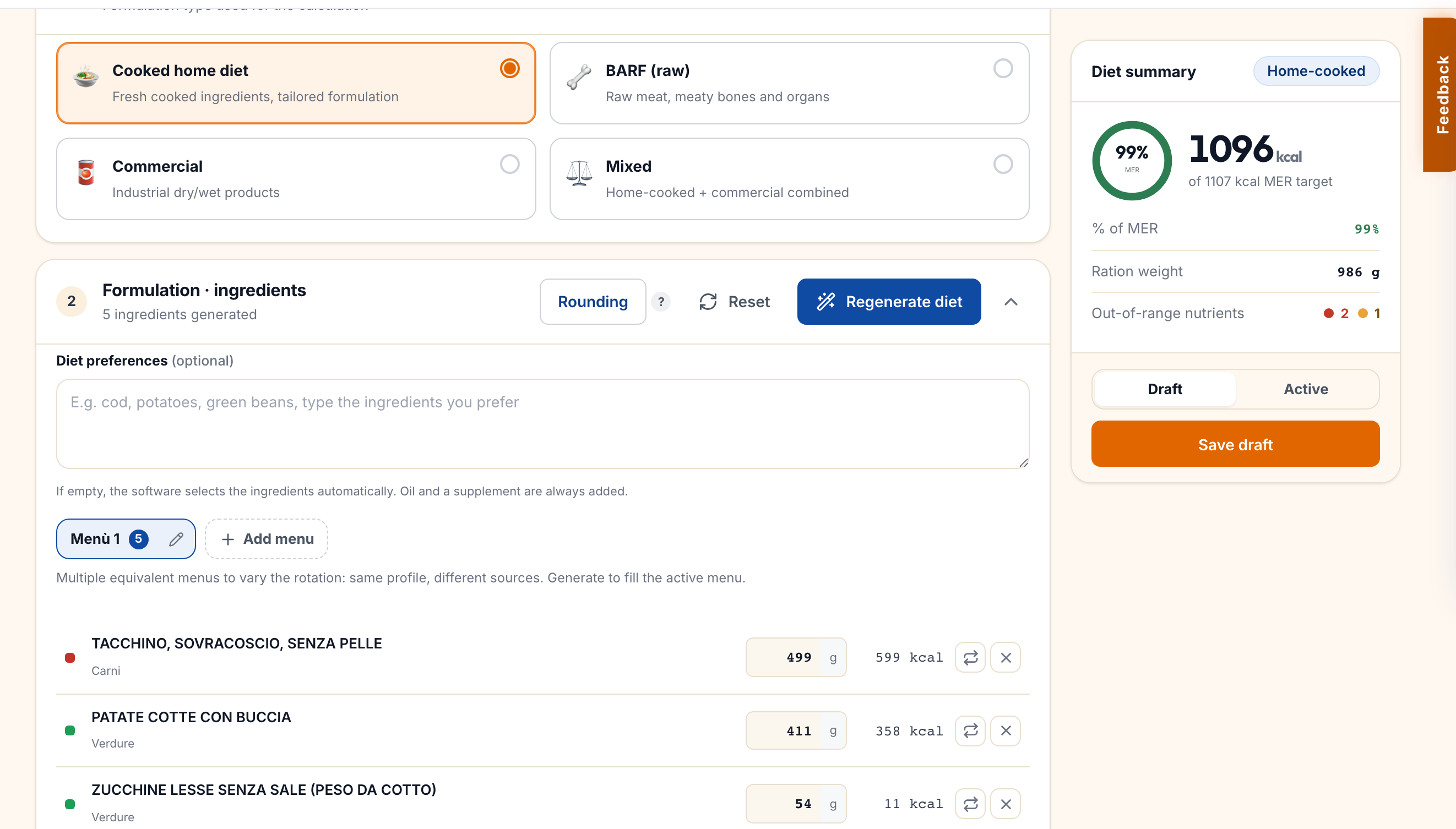Remove the Zucchine lesse ingredient
This screenshot has height=829, width=1456.
click(x=1006, y=804)
